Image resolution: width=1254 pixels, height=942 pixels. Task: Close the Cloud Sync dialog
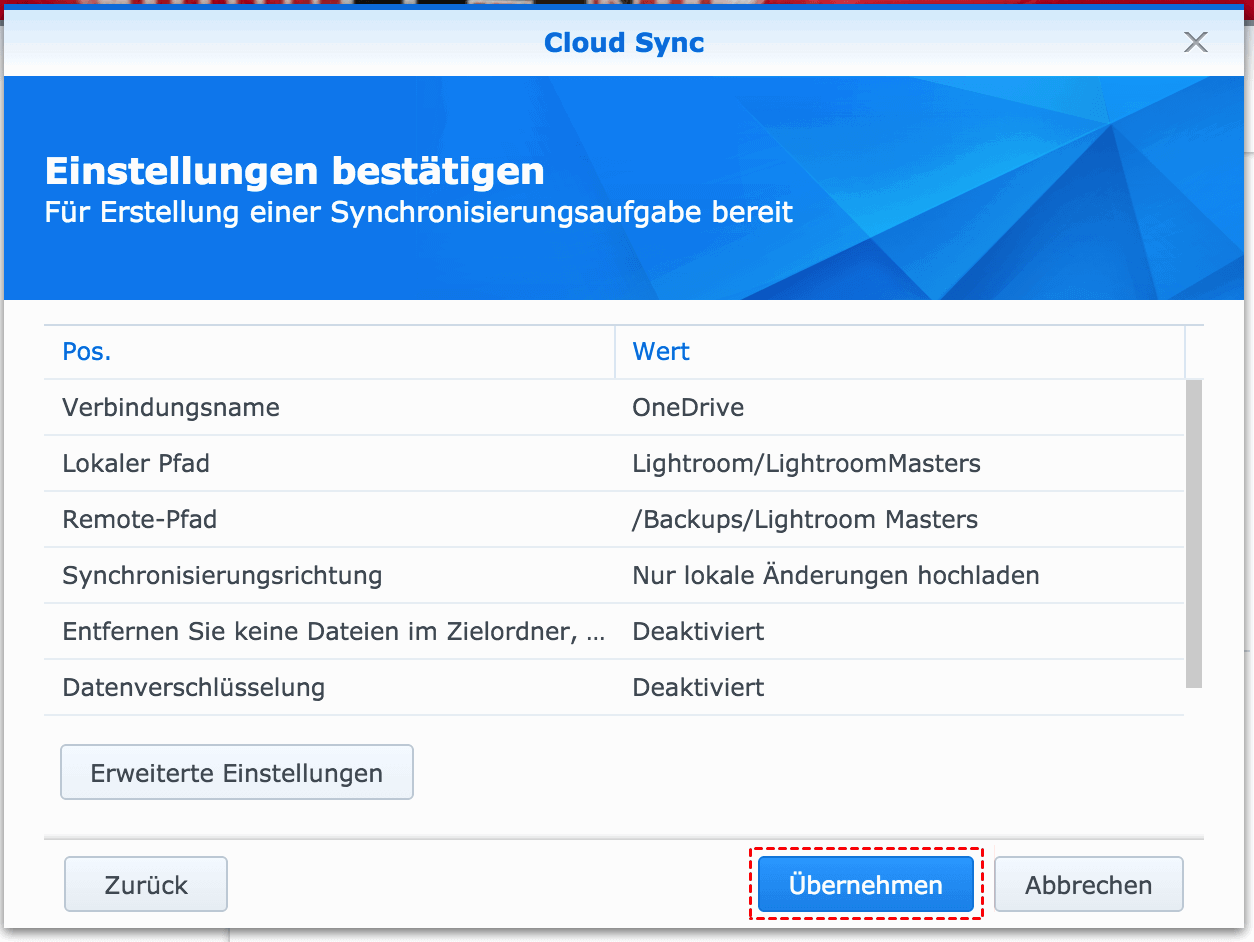click(1195, 42)
